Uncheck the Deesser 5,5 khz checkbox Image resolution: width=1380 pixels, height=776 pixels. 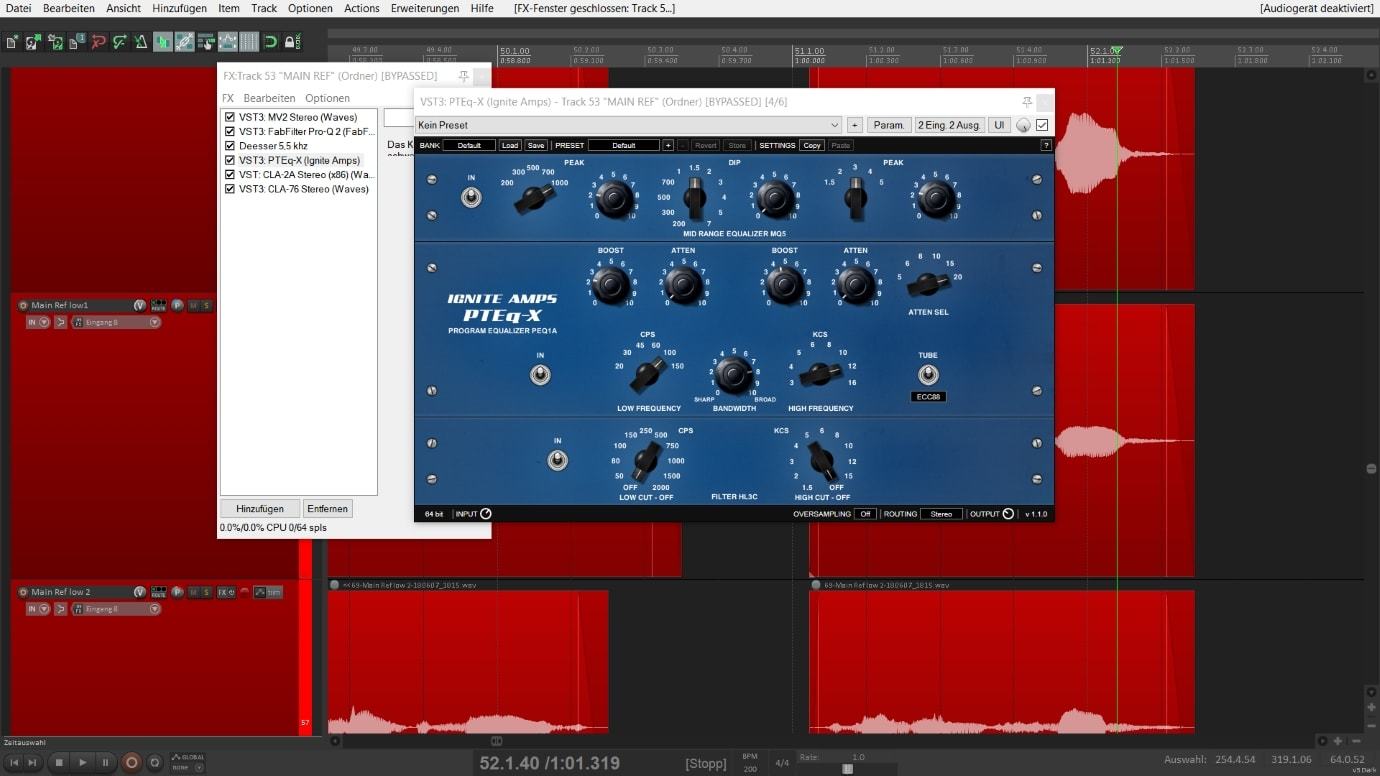coord(230,146)
